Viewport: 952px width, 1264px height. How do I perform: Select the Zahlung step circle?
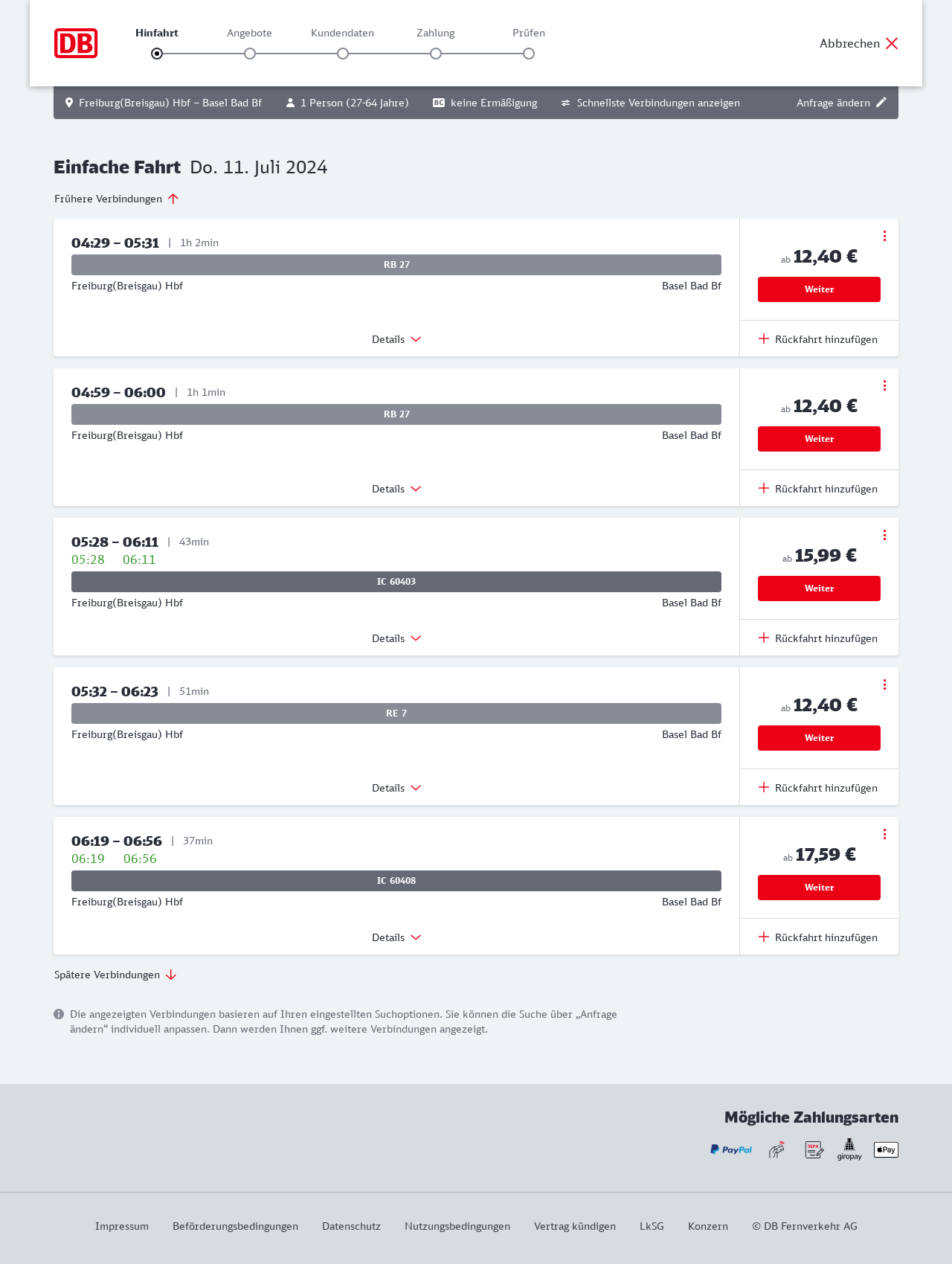(436, 54)
